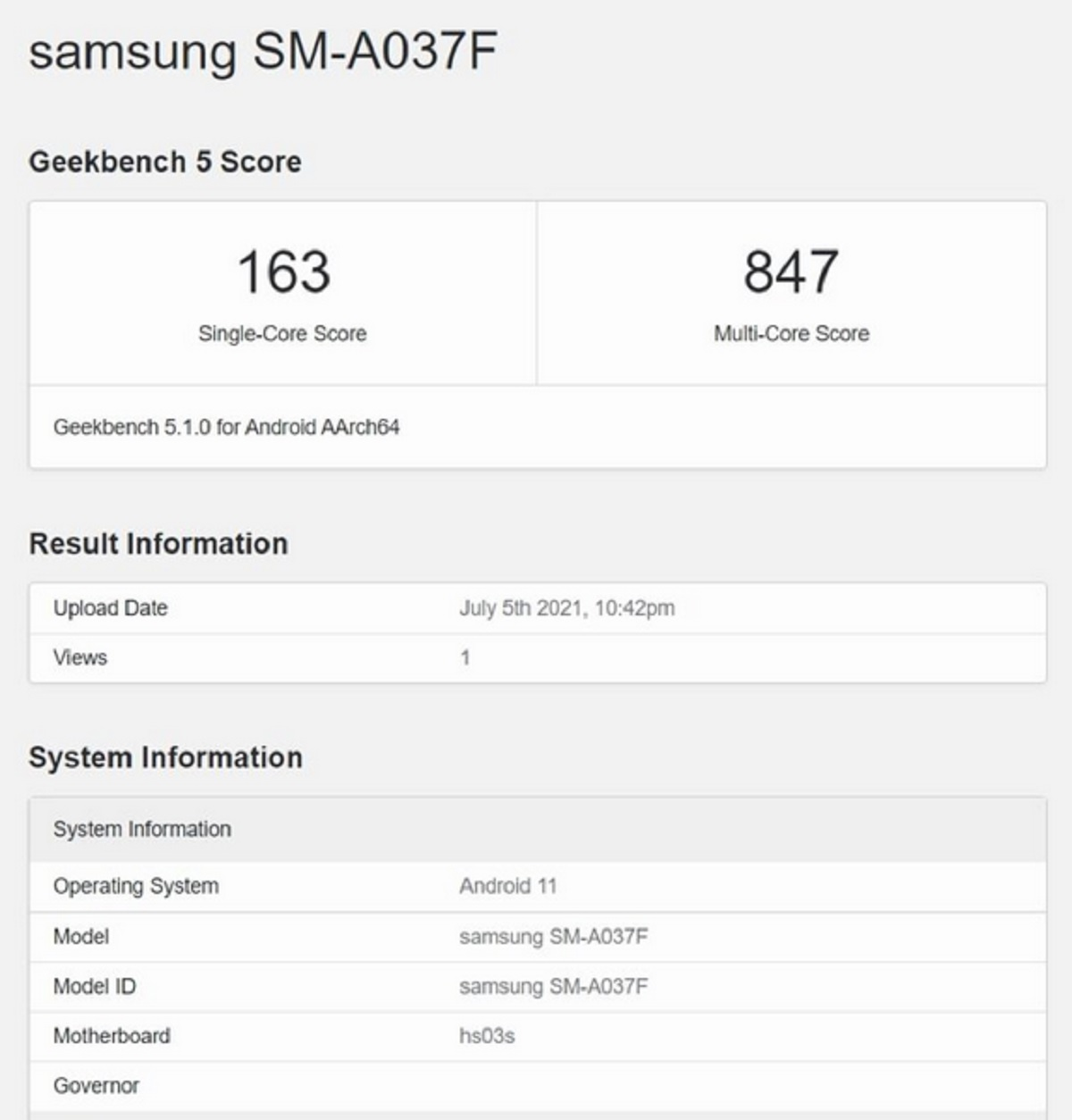Select the bold 'System Information' section heading
The height and width of the screenshot is (1120, 1072).
point(165,757)
